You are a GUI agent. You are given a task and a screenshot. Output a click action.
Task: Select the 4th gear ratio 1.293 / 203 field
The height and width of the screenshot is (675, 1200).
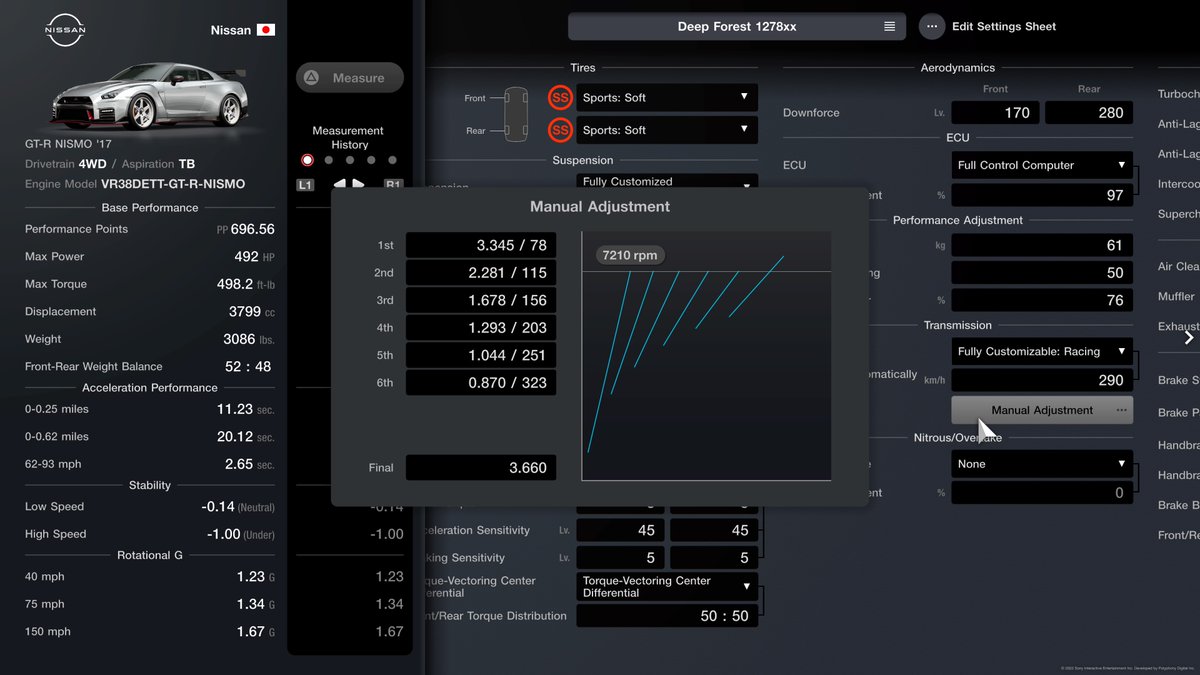(x=480, y=328)
